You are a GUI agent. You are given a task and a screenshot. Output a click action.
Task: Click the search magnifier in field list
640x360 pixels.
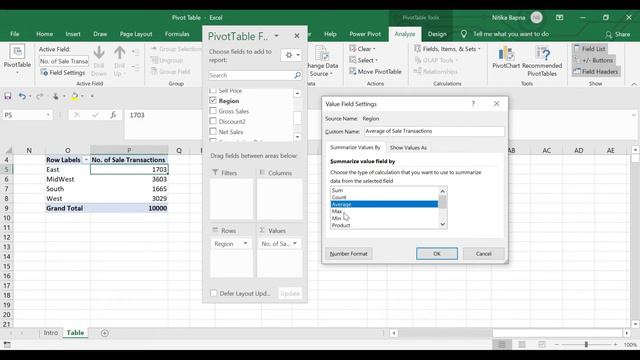(x=298, y=75)
